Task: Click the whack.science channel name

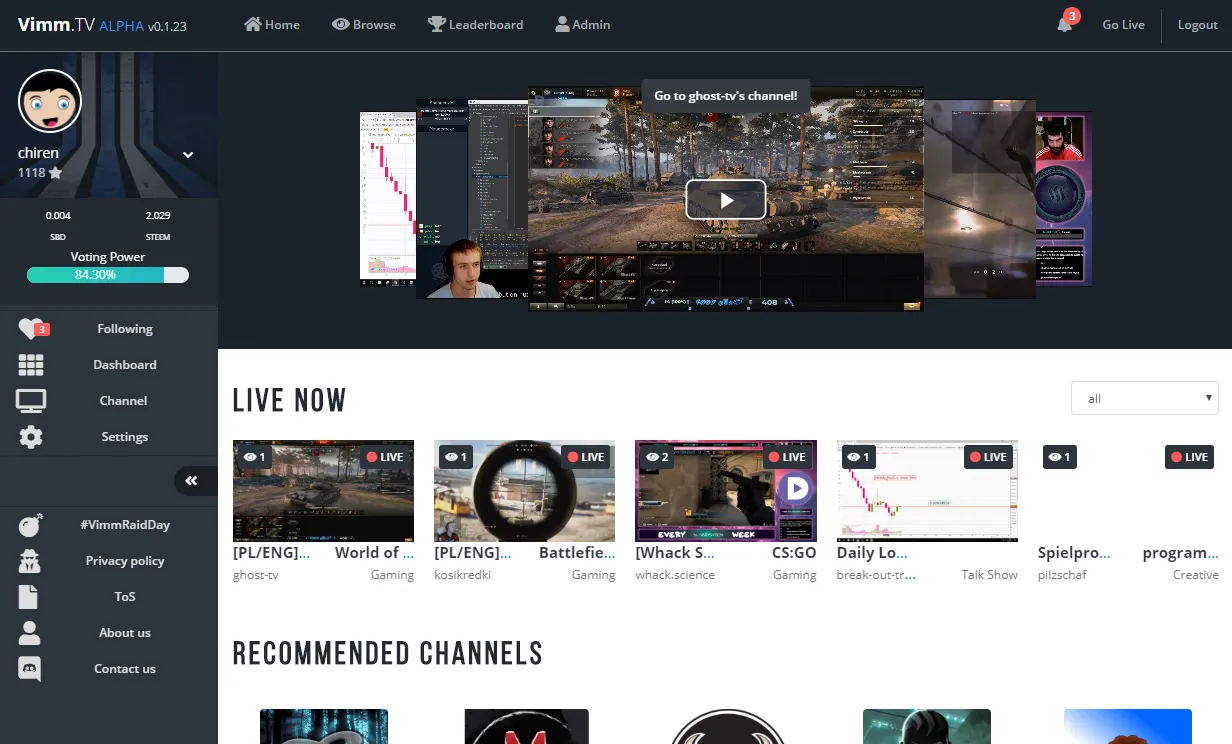Action: pyautogui.click(x=677, y=575)
